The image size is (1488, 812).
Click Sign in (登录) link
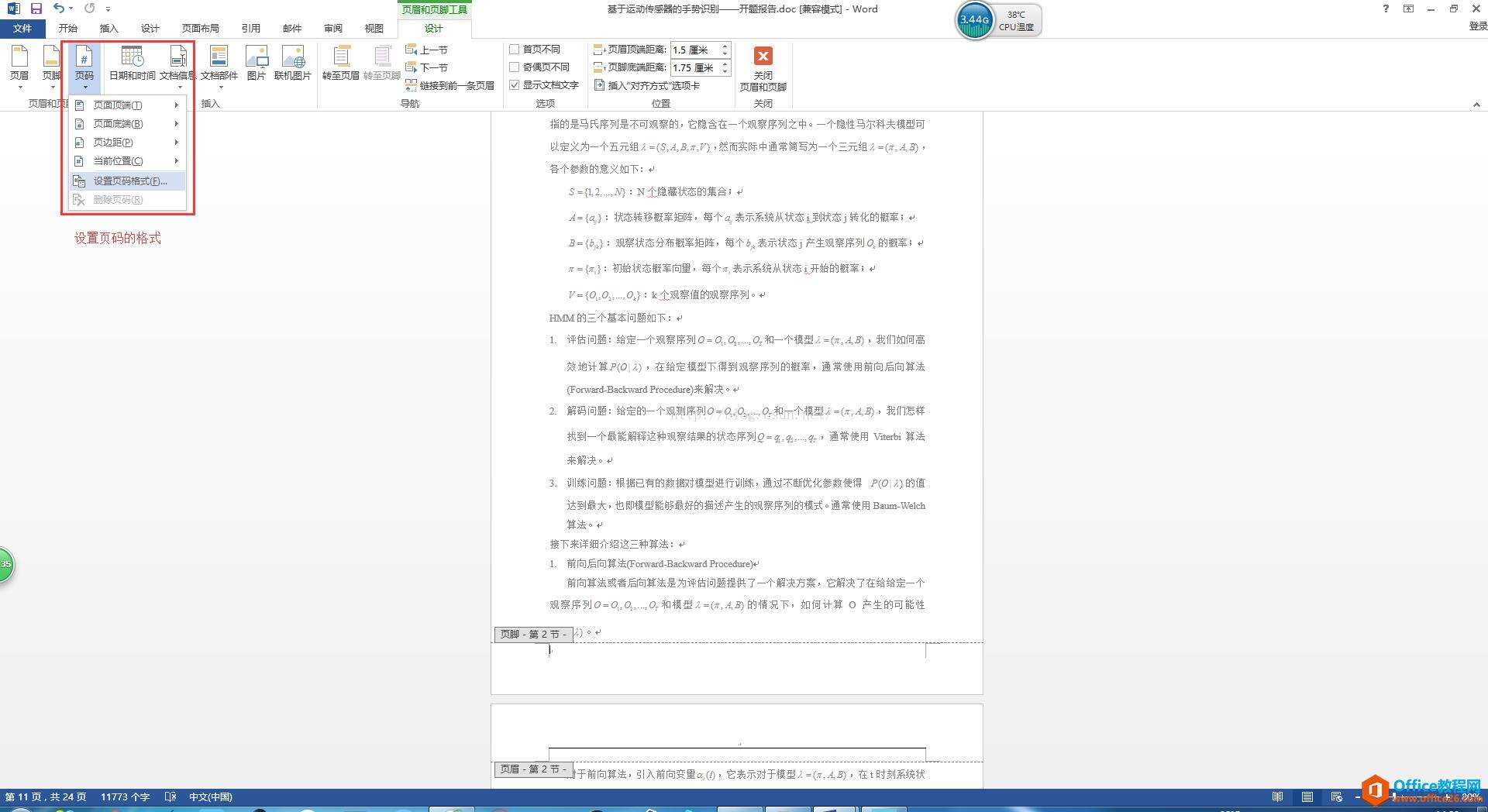(1477, 26)
